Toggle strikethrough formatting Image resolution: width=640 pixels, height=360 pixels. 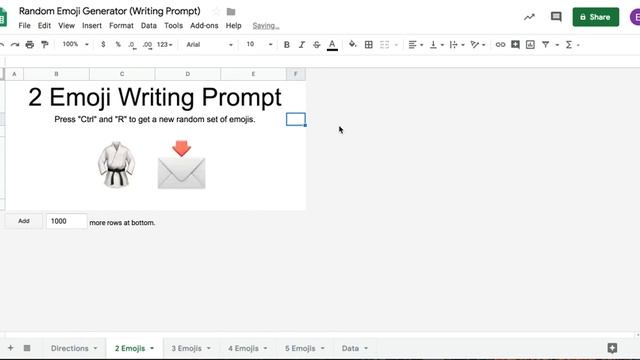pos(317,44)
